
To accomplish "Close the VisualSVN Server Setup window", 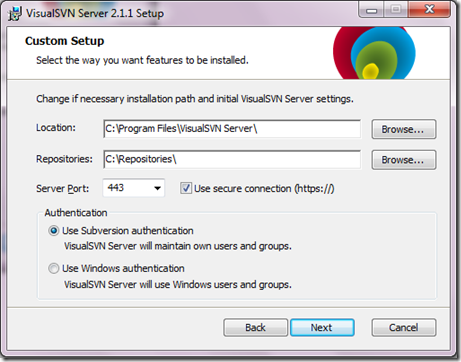I will 429,10.
